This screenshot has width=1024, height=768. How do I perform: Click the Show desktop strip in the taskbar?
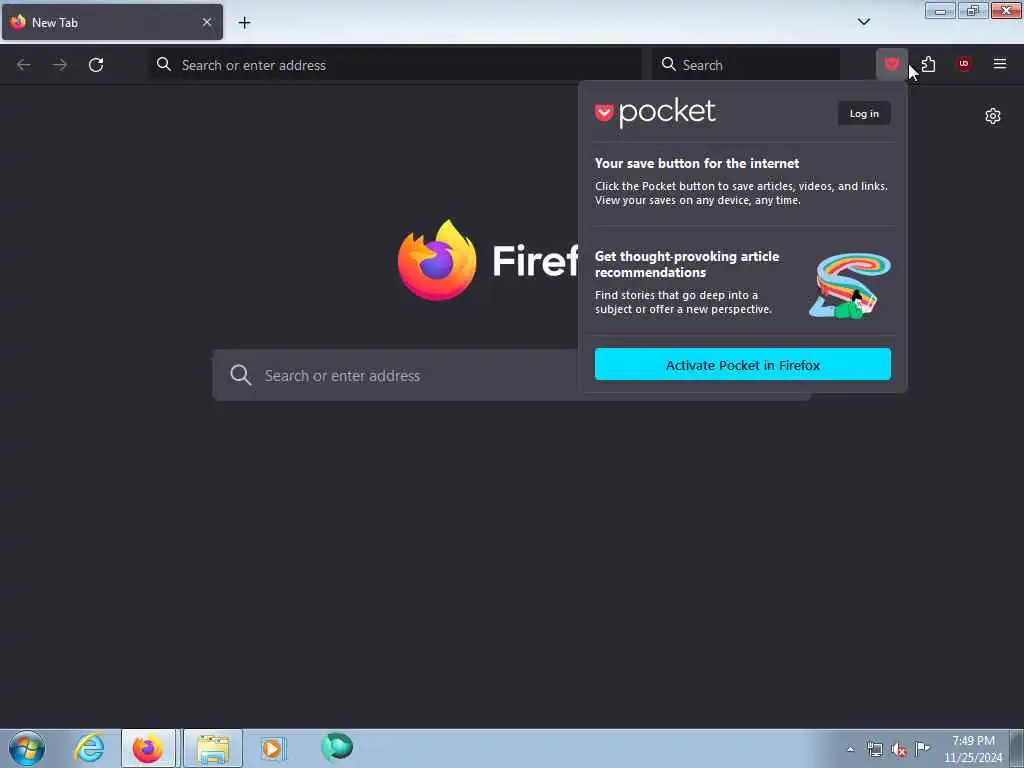click(x=1017, y=748)
